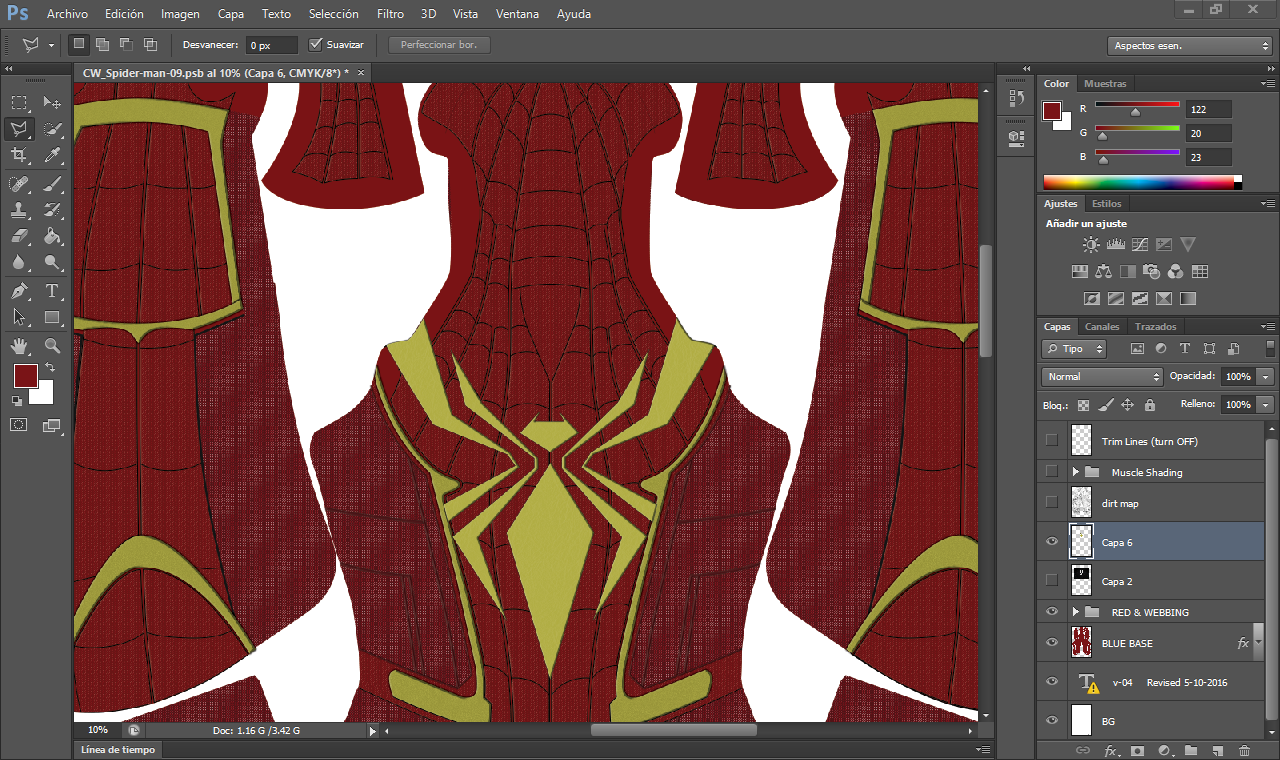Switch to the Estilos tab
1280x760 pixels.
[x=1107, y=204]
